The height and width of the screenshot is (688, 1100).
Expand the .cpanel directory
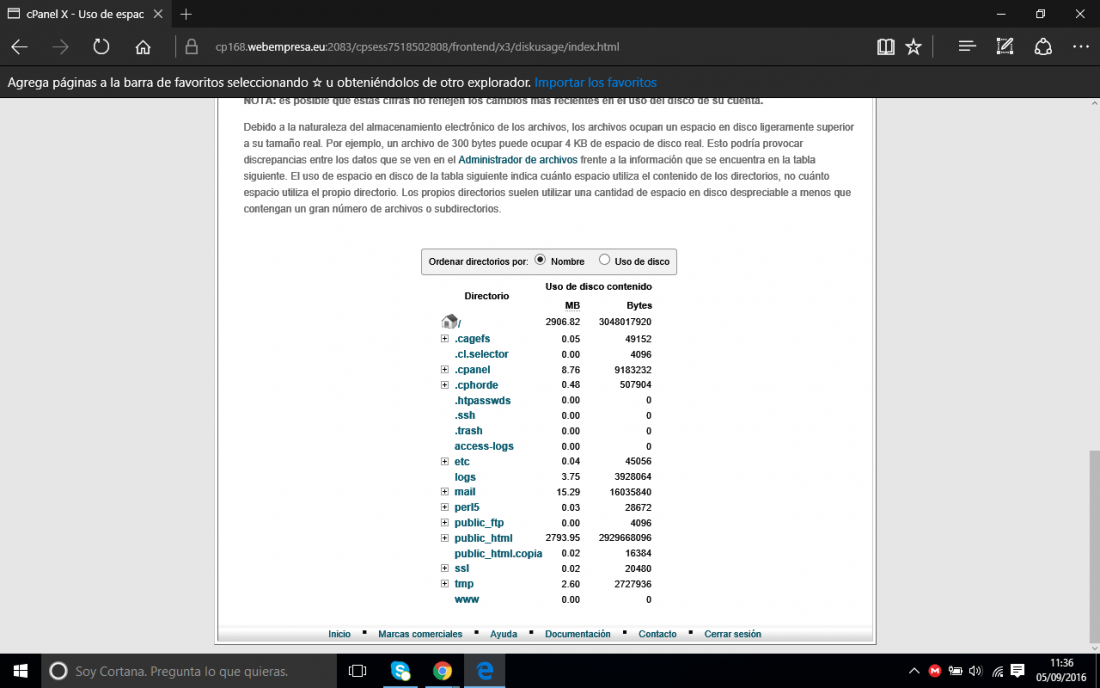pos(444,369)
